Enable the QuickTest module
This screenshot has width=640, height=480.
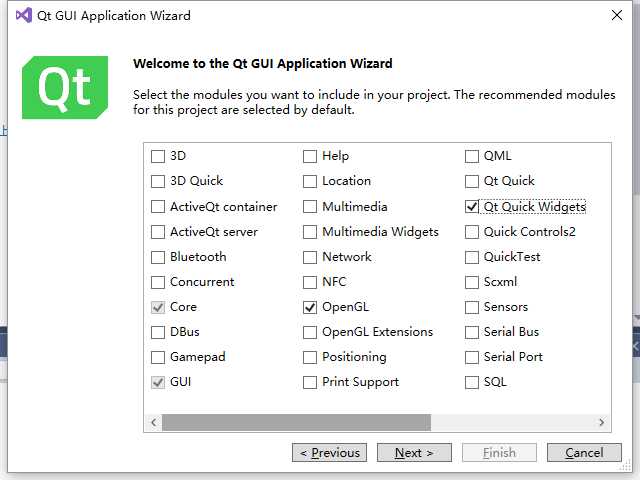pos(472,257)
